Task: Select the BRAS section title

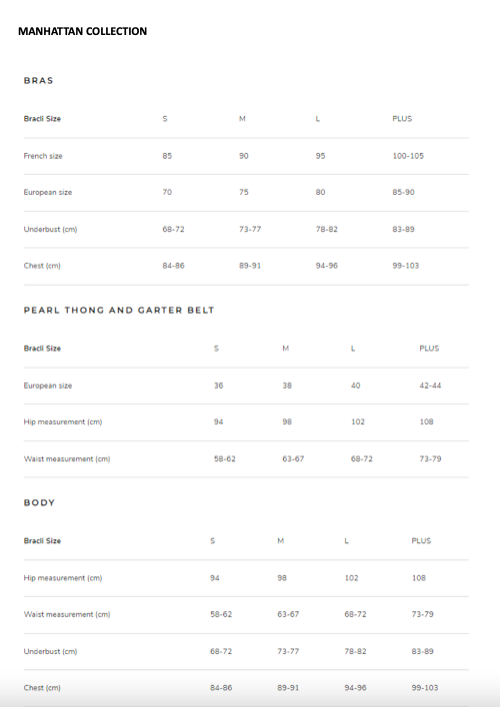Action: (39, 80)
